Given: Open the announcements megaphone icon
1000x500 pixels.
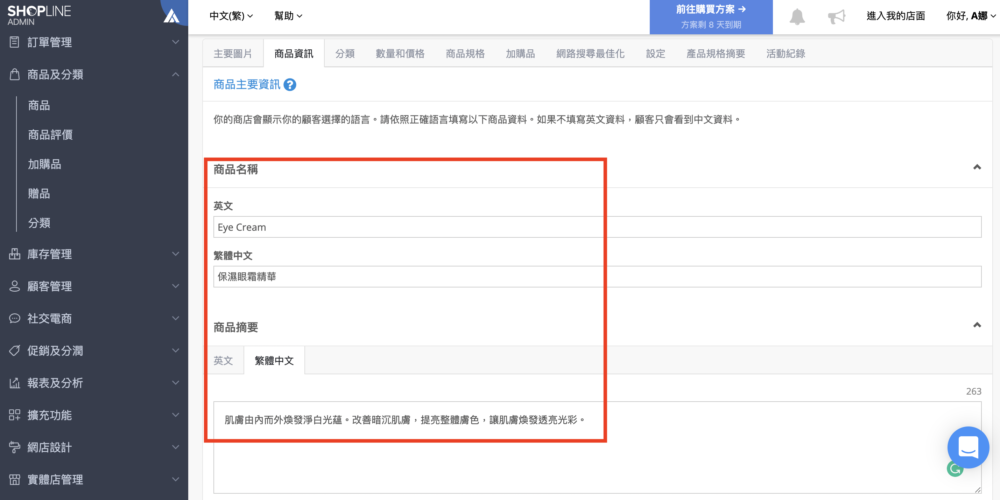Looking at the screenshot, I should coord(836,17).
